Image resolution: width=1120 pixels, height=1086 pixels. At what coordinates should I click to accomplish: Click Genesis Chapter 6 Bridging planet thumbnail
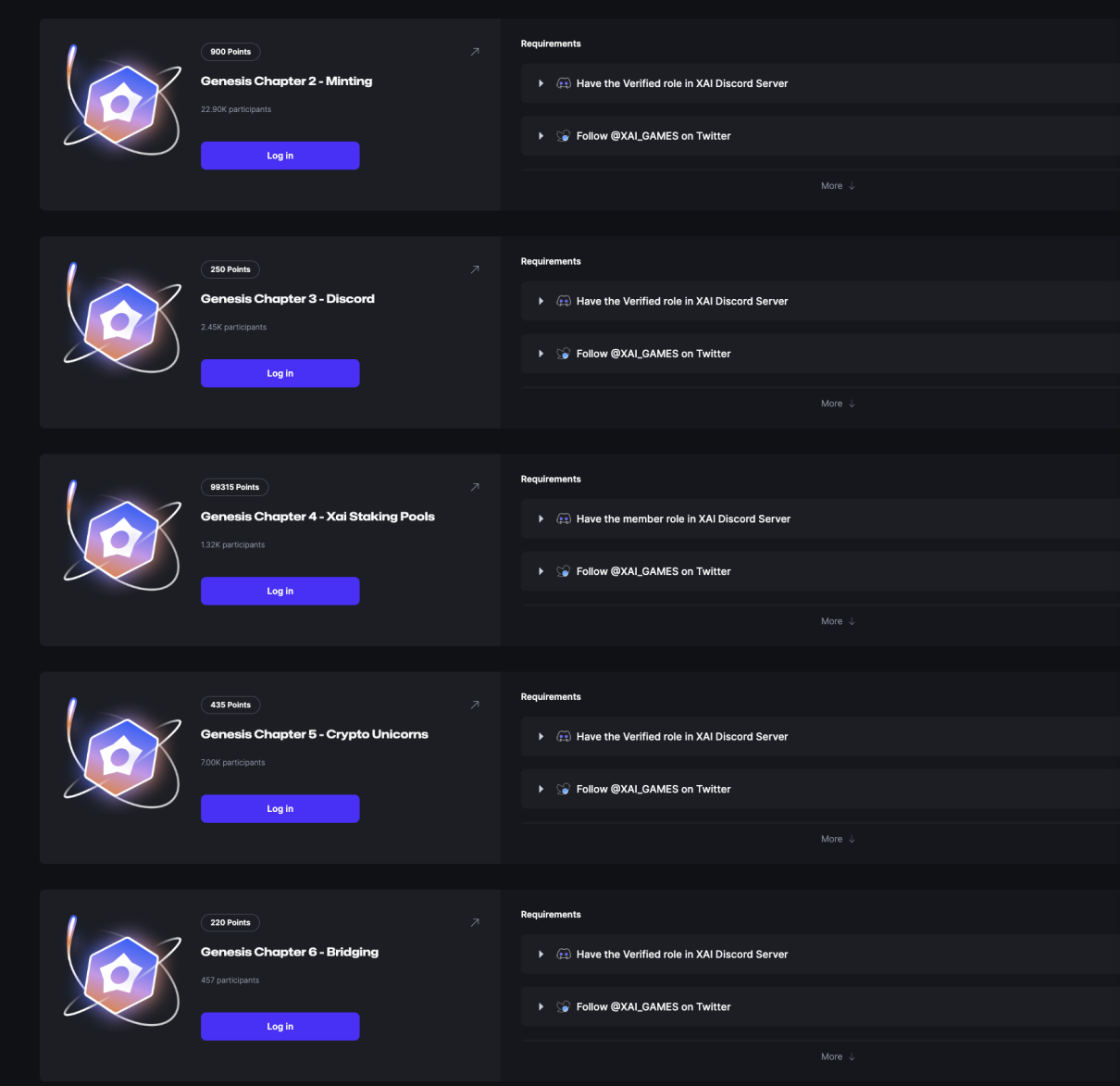pyautogui.click(x=121, y=971)
